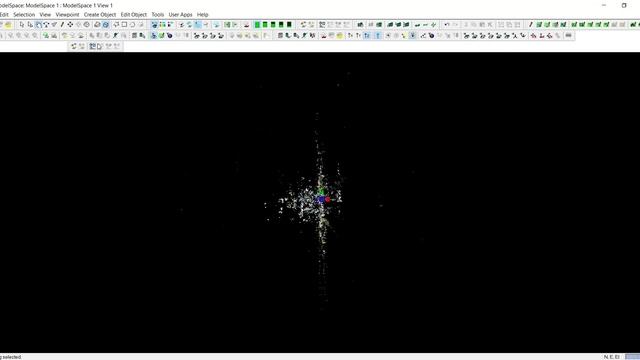Select the rectangle fence tool
The image size is (640, 360).
124,25
